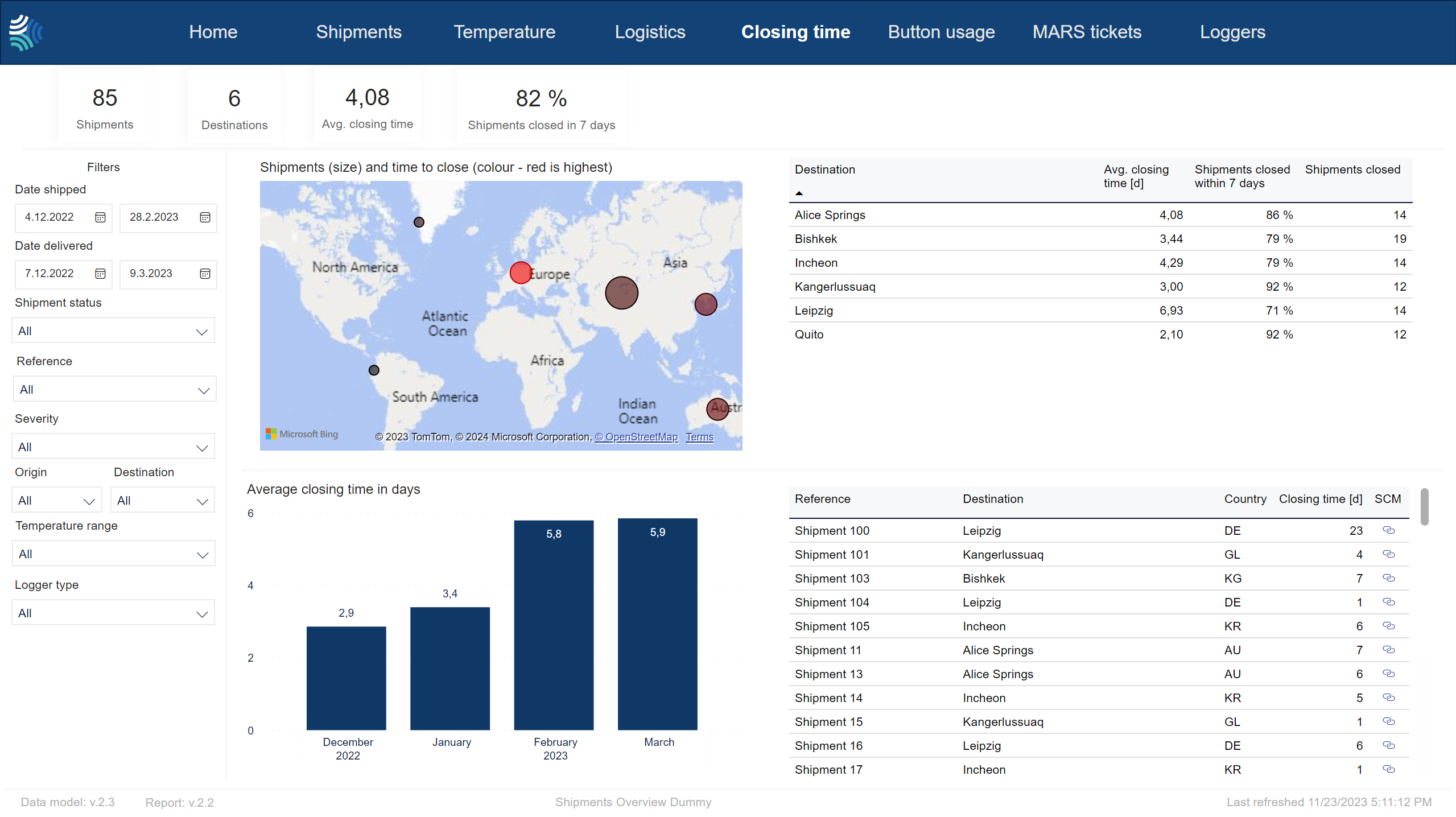Expand the Logger type dropdown

[x=113, y=613]
